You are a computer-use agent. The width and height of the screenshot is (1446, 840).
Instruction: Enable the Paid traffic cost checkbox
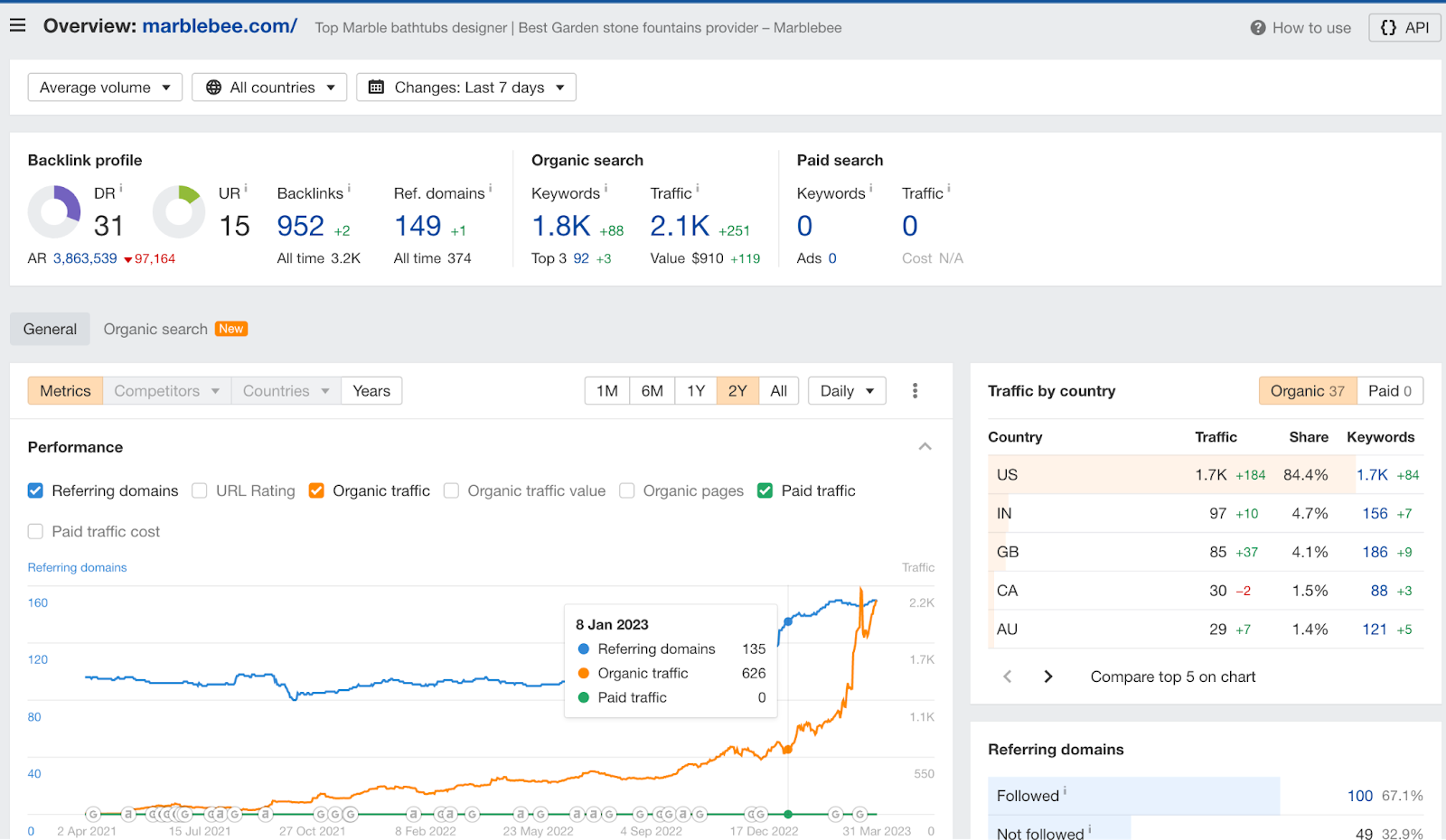point(35,531)
